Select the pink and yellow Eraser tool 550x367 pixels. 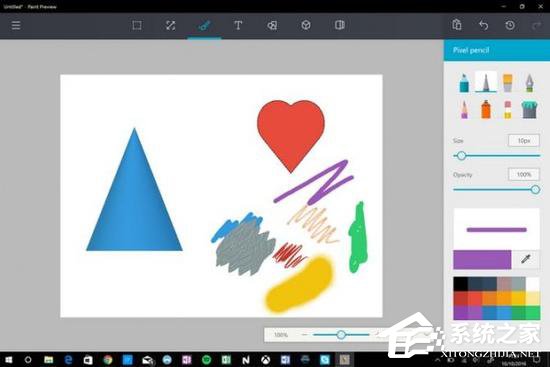click(508, 109)
